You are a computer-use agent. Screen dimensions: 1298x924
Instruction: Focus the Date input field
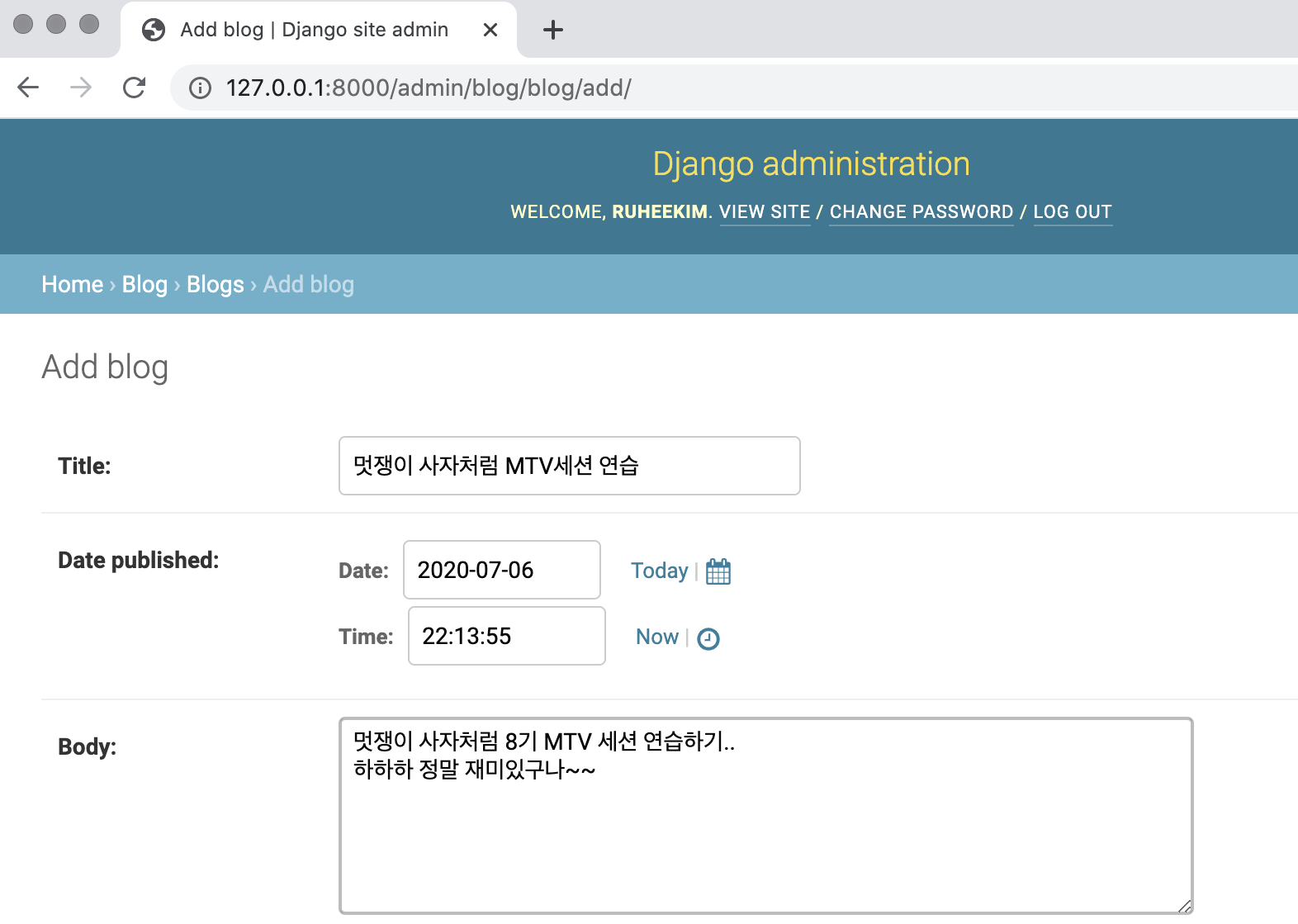pos(502,570)
